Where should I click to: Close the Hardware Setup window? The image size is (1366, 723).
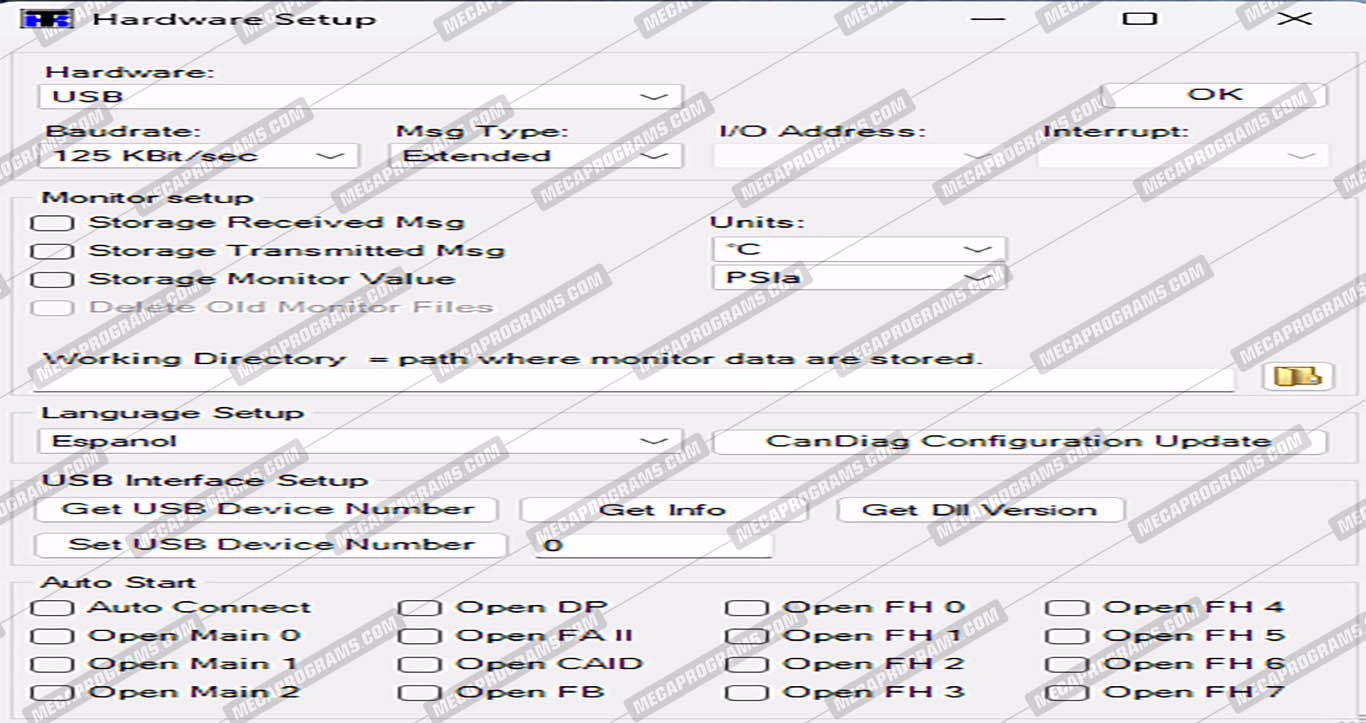[1295, 19]
